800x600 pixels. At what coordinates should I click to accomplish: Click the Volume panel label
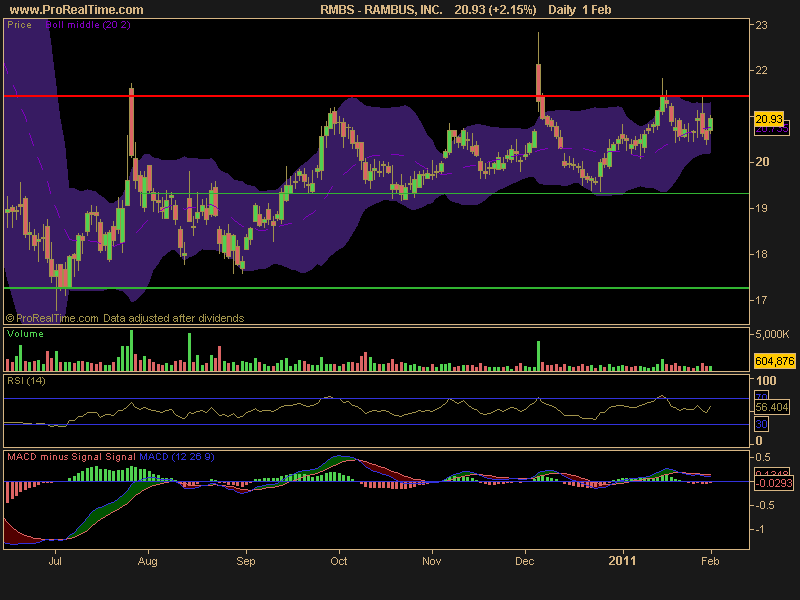click(25, 334)
